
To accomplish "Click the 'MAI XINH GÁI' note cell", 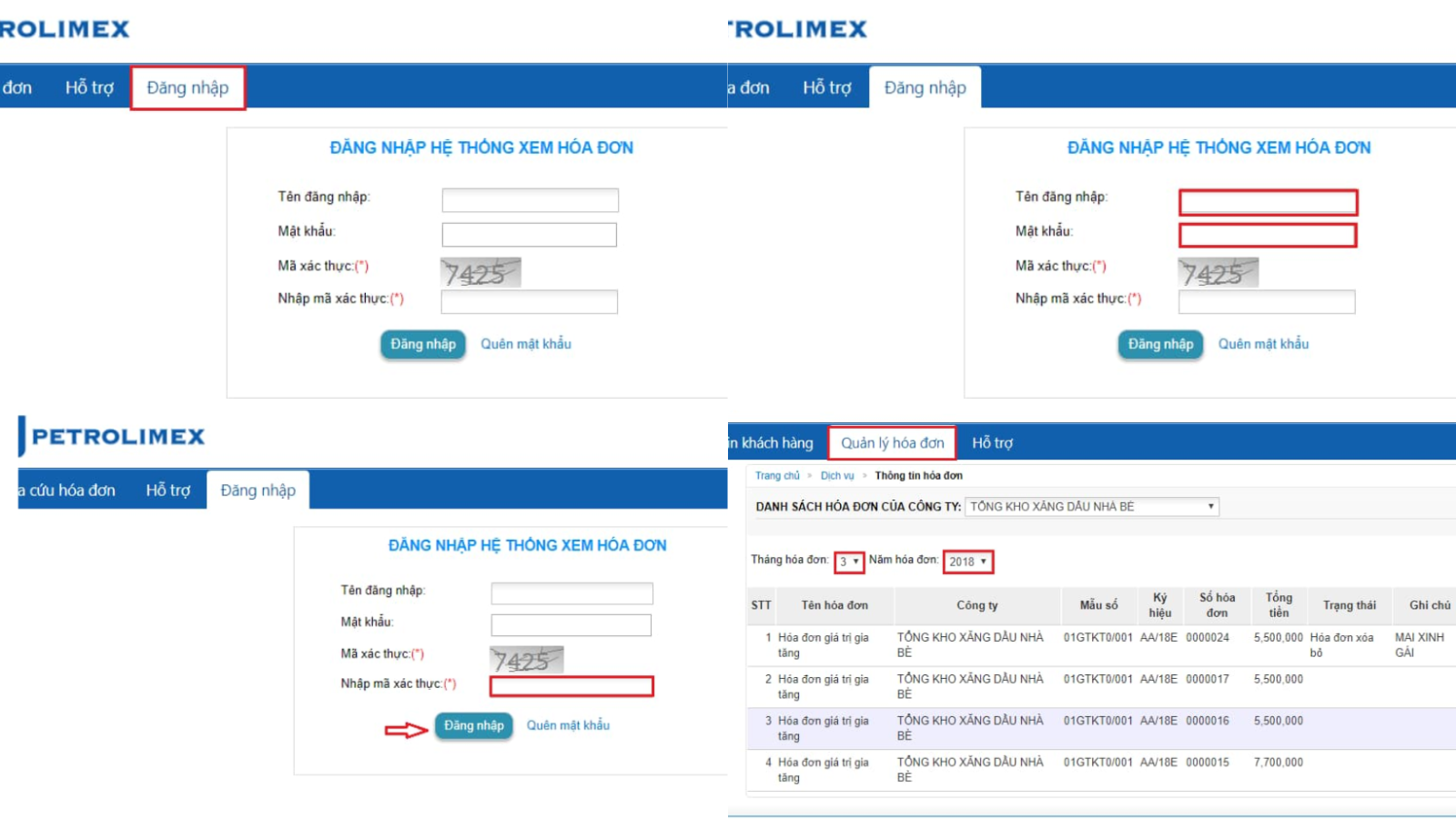I will click(1420, 645).
